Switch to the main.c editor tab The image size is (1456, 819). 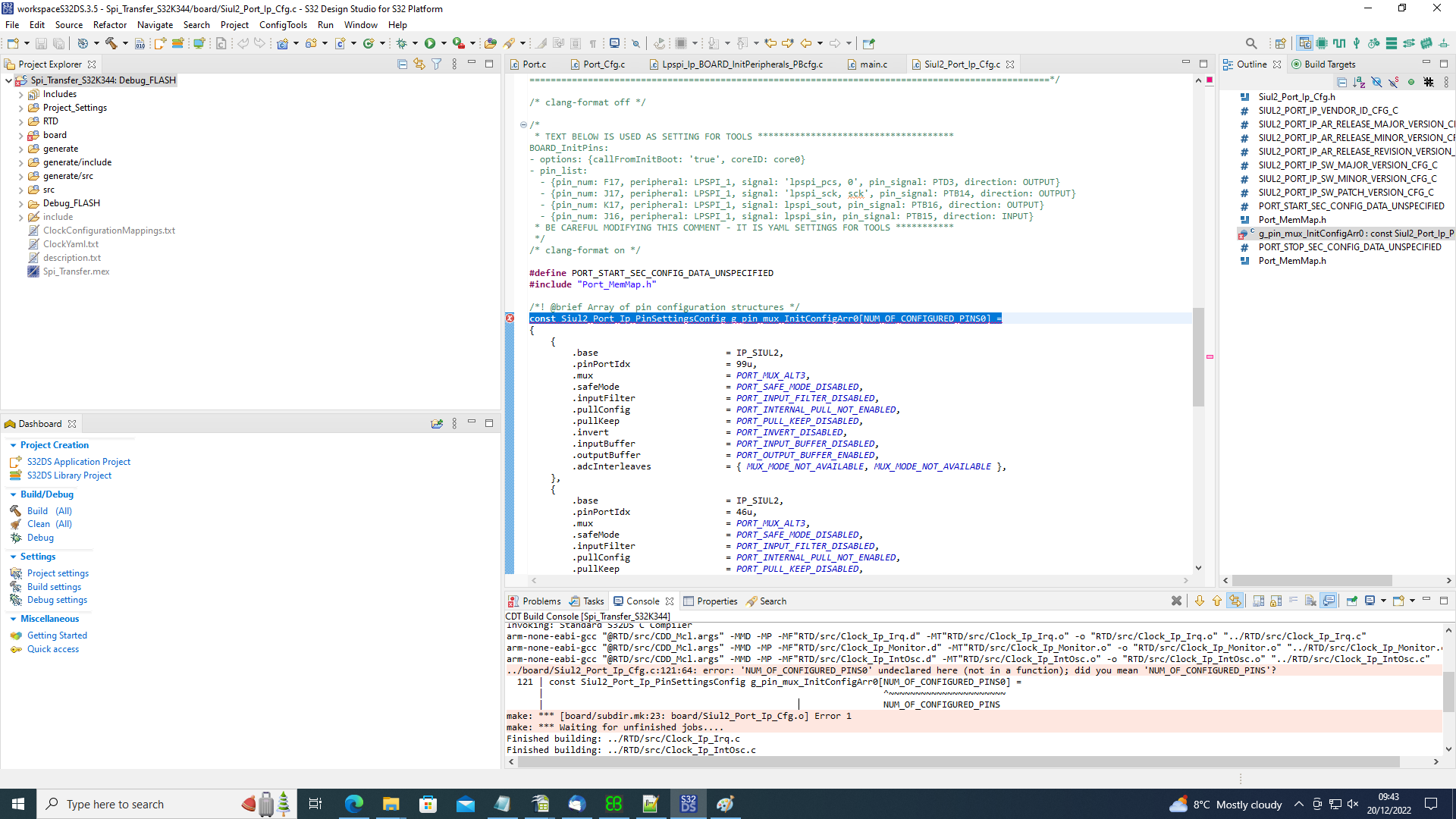[873, 64]
